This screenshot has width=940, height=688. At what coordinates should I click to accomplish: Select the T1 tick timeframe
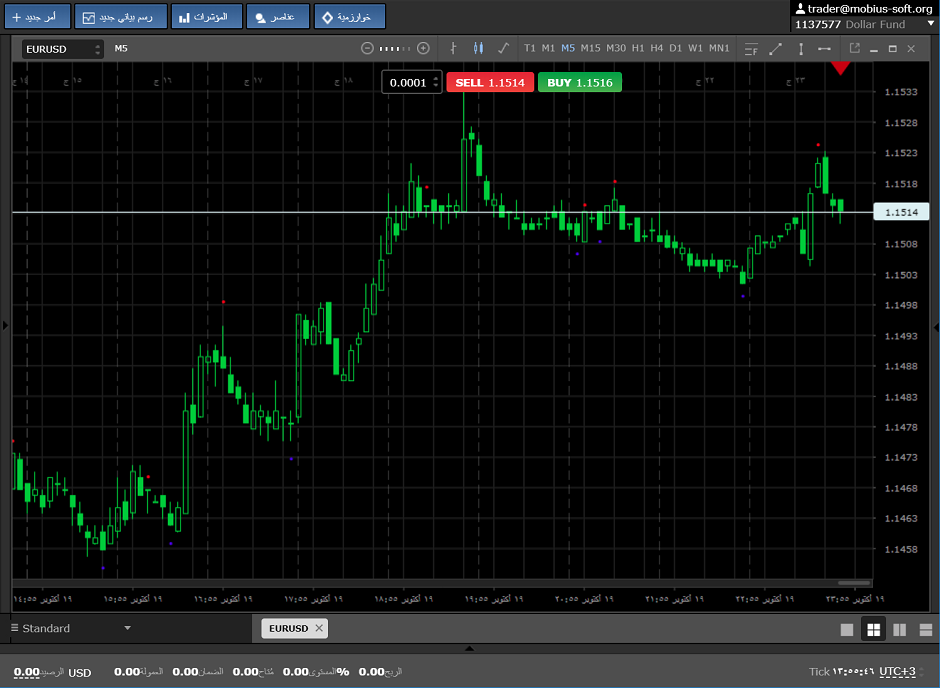(530, 49)
